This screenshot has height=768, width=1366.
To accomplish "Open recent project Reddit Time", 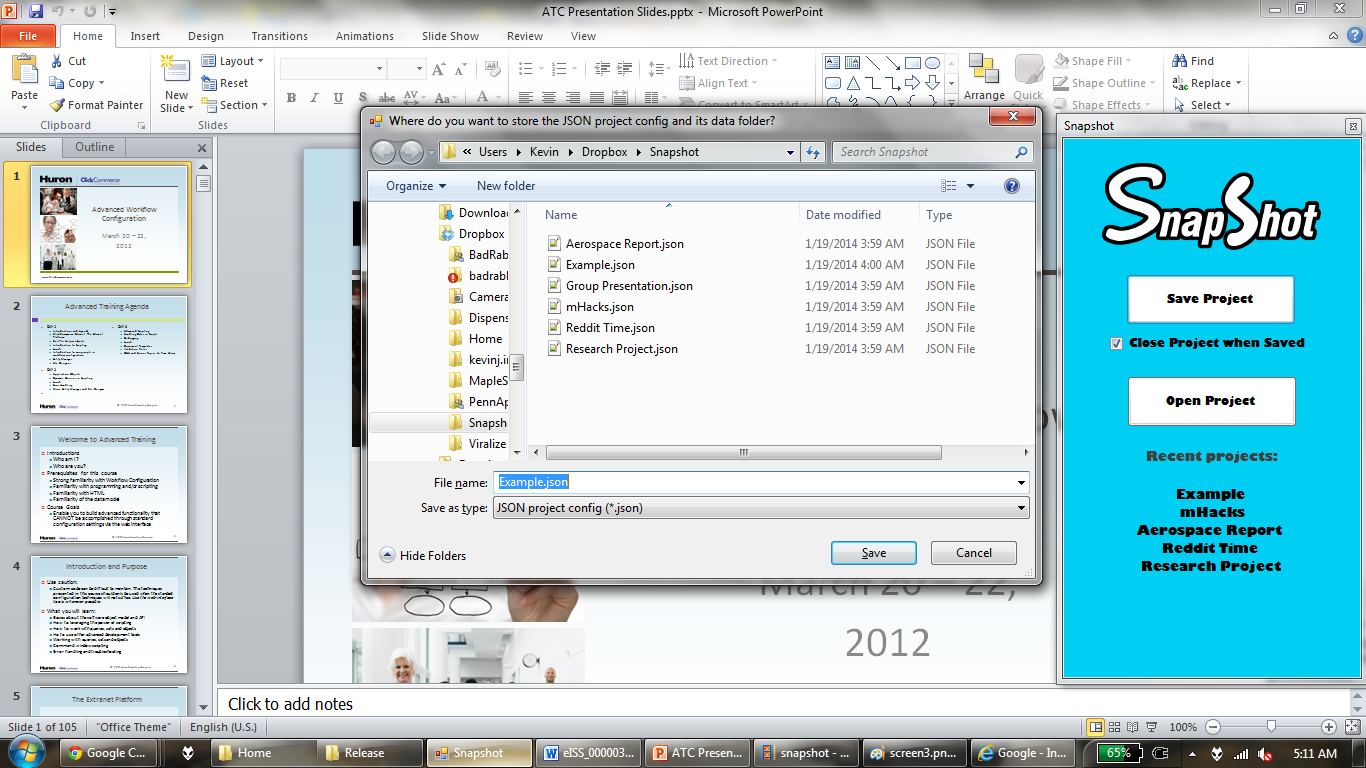I will tap(1210, 548).
